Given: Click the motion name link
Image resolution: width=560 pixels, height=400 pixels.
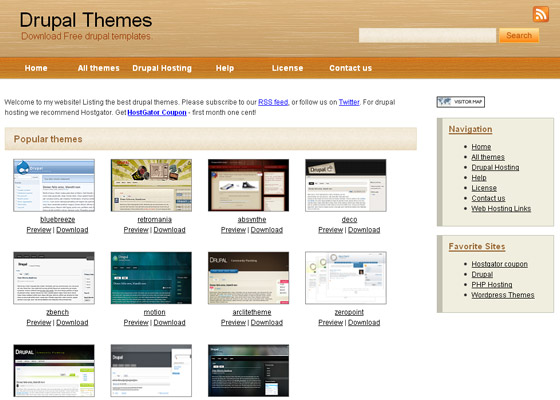Looking at the screenshot, I should click(155, 312).
